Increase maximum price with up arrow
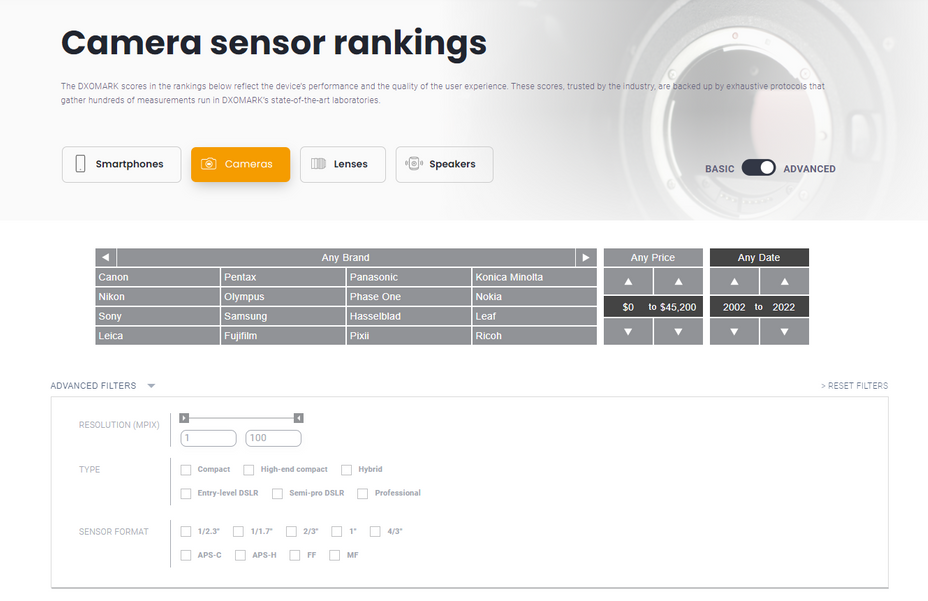 pyautogui.click(x=678, y=282)
